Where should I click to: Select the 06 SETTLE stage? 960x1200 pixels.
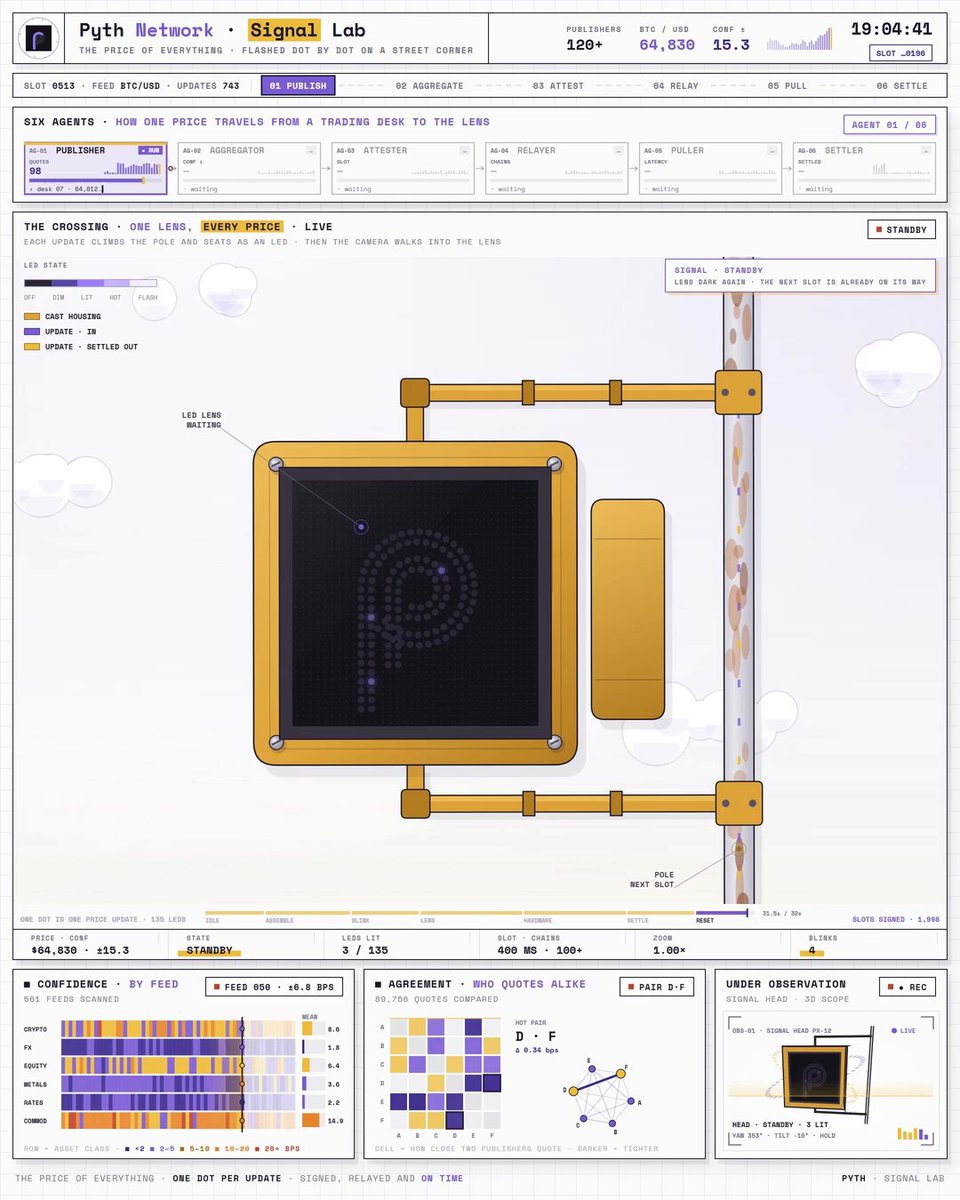(902, 86)
